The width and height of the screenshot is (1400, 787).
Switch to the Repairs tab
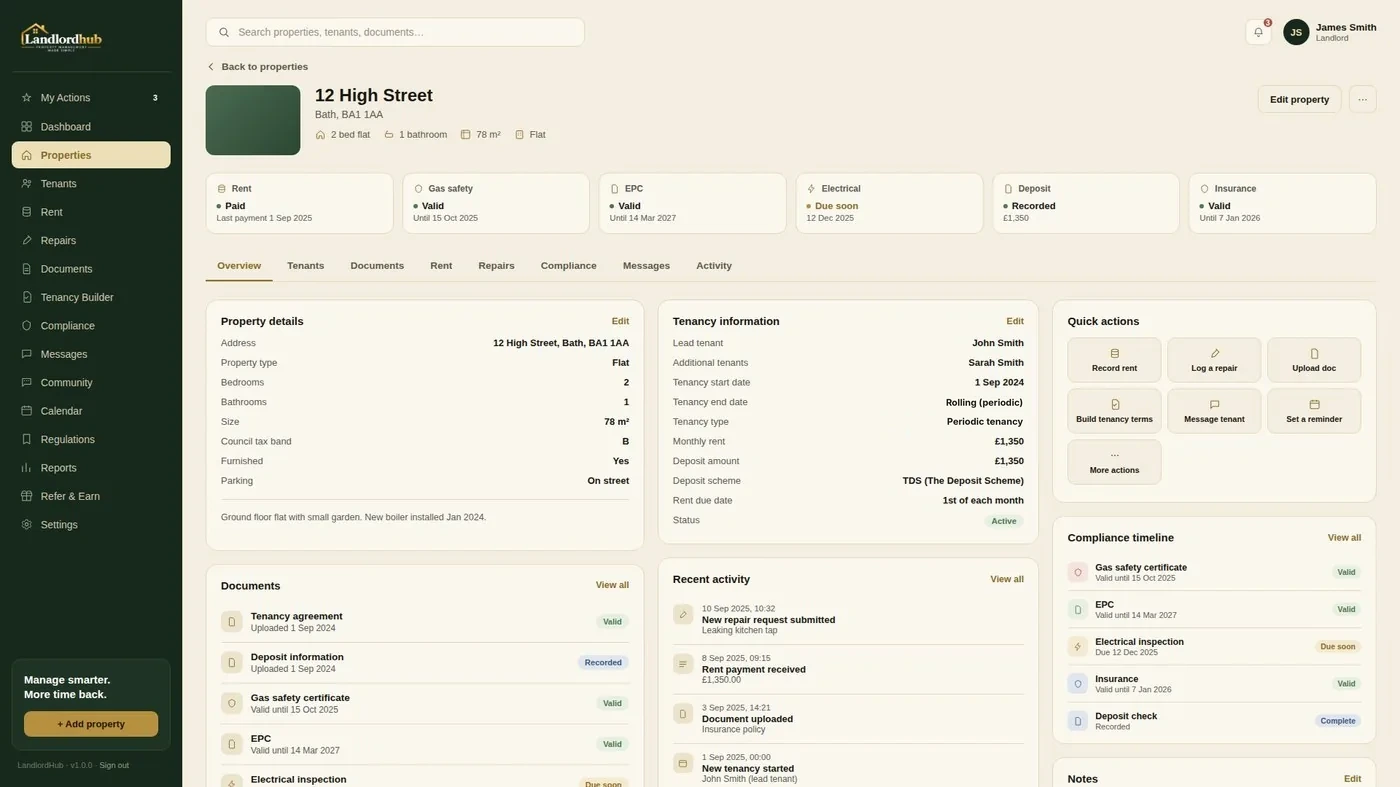[496, 266]
